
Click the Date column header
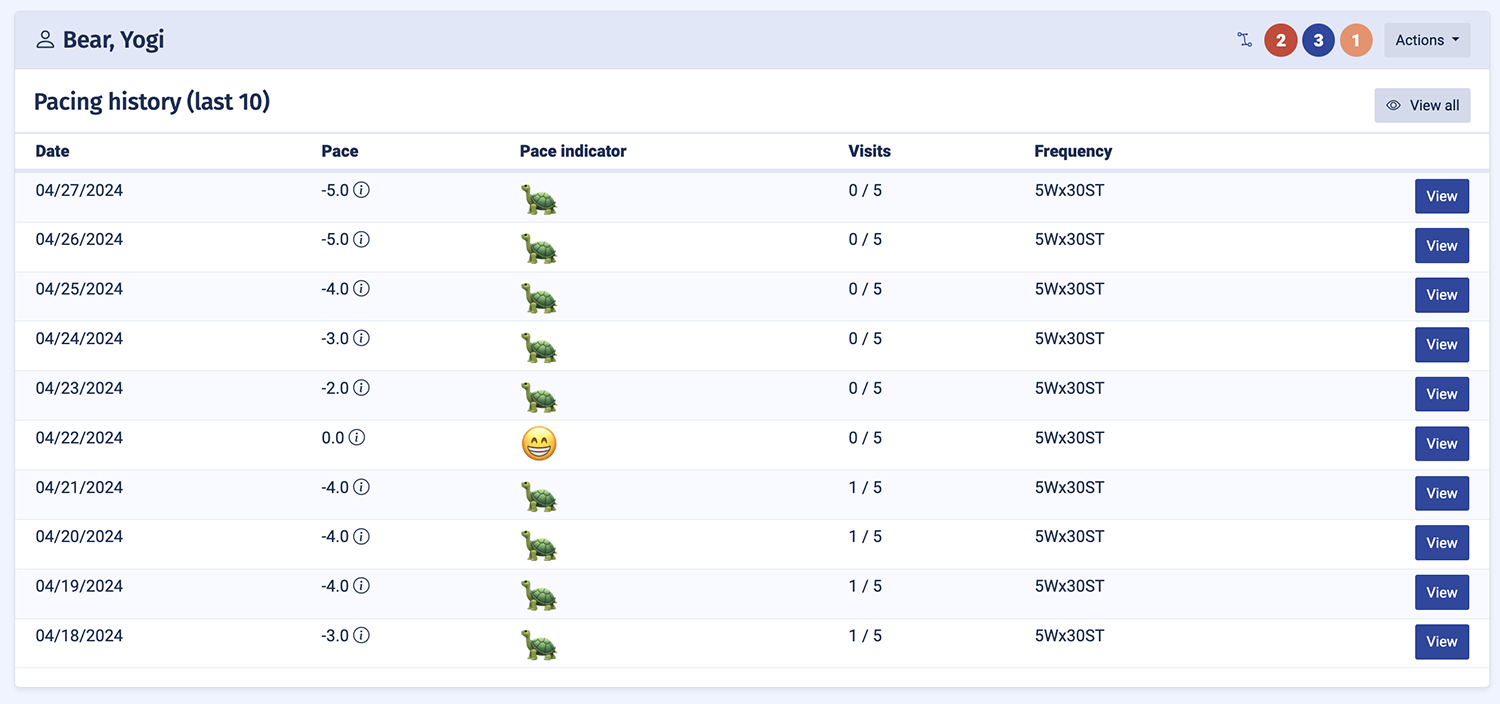[x=53, y=151]
